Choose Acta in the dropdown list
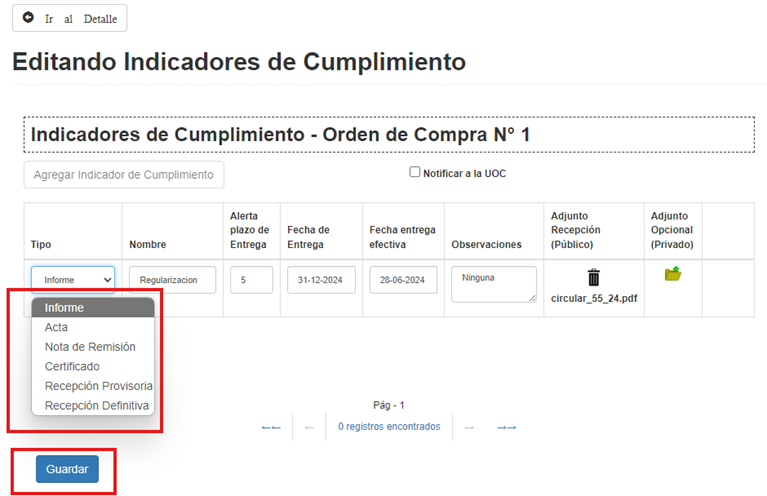The image size is (767, 496). point(57,327)
